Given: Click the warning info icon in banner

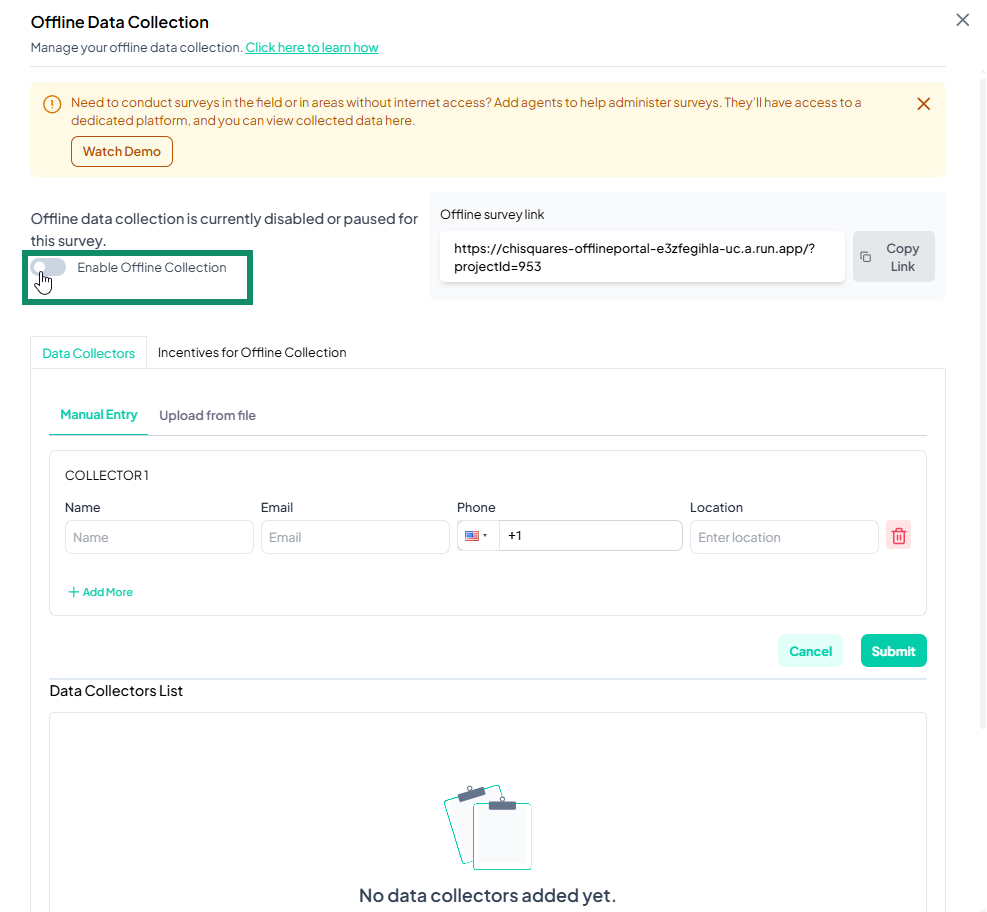Looking at the screenshot, I should [x=52, y=104].
